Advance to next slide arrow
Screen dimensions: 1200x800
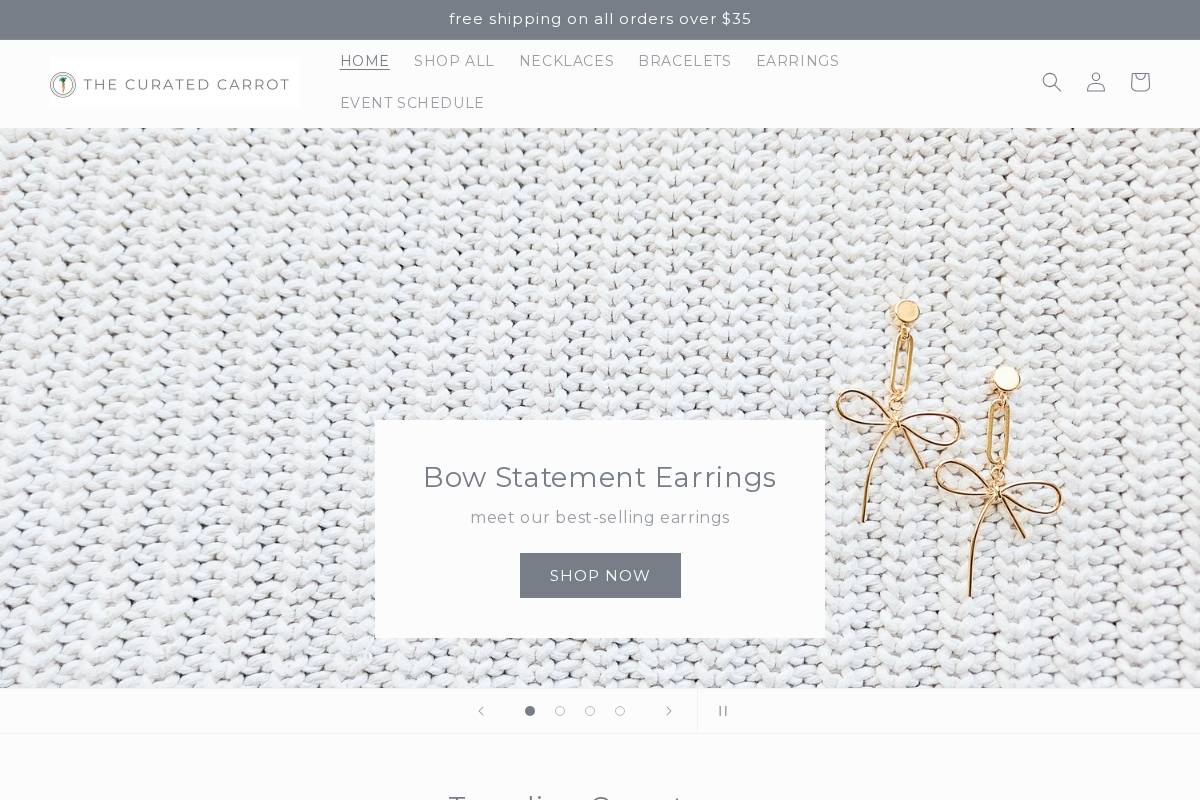click(x=669, y=711)
